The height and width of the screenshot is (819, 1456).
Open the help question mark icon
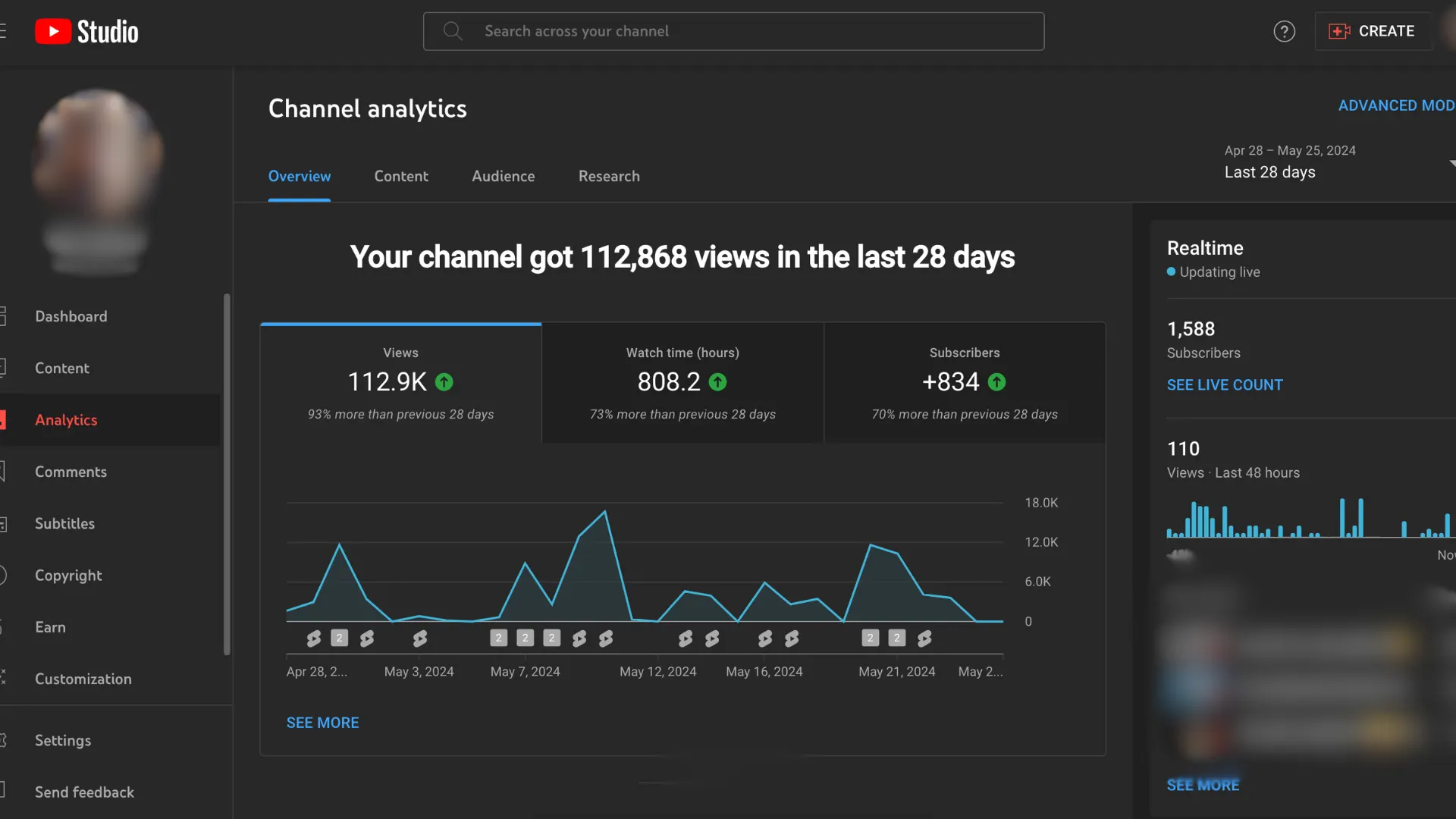point(1284,32)
